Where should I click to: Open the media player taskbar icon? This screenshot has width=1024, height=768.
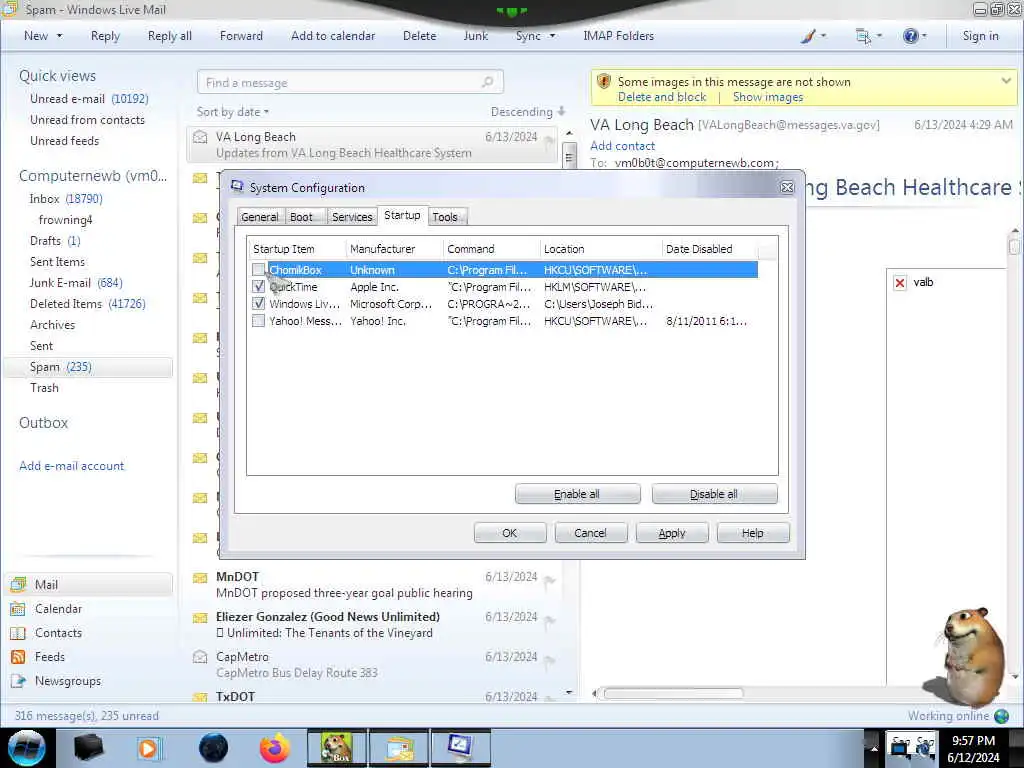tap(150, 748)
